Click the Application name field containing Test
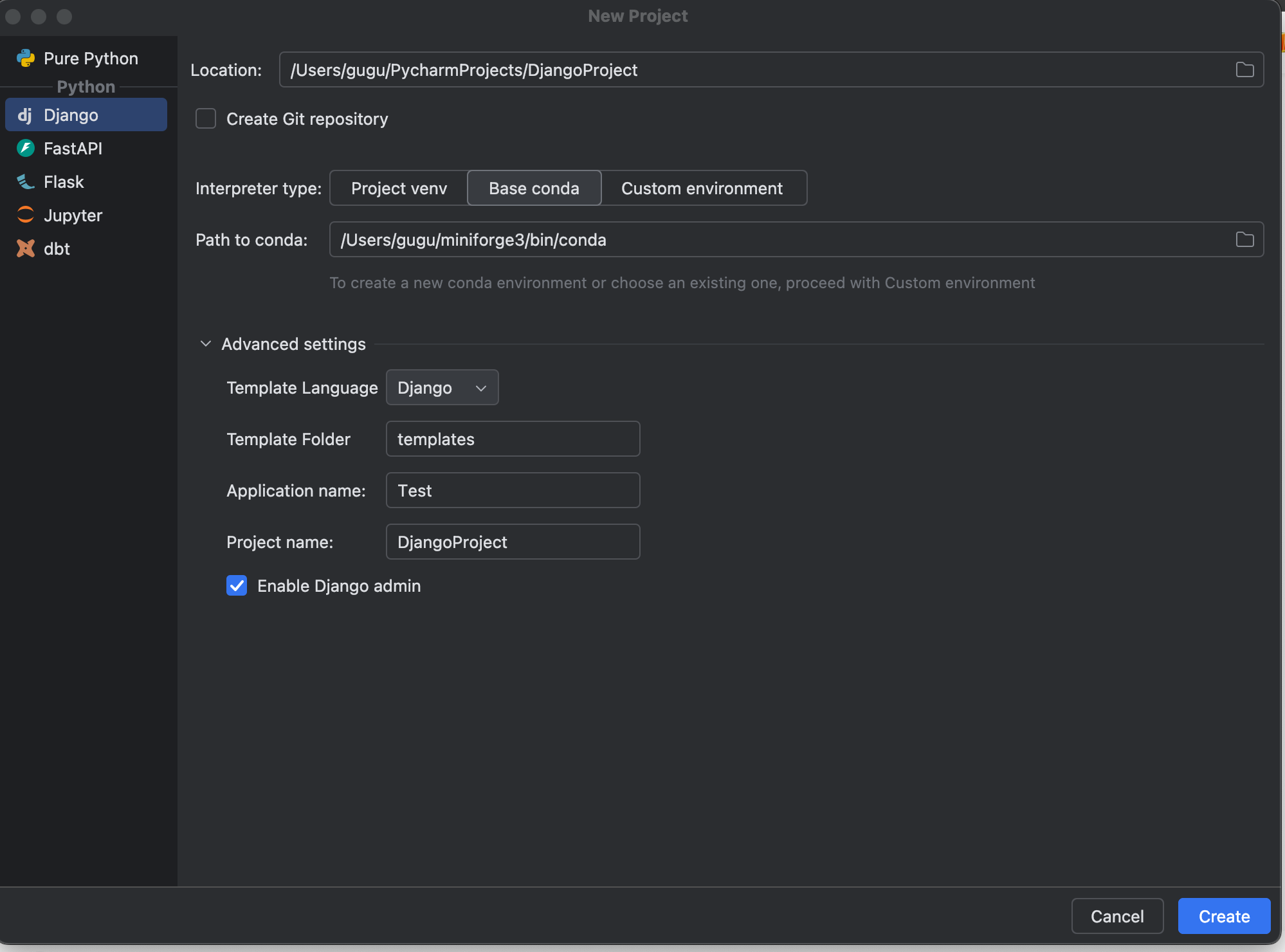This screenshot has width=1285, height=952. [513, 490]
